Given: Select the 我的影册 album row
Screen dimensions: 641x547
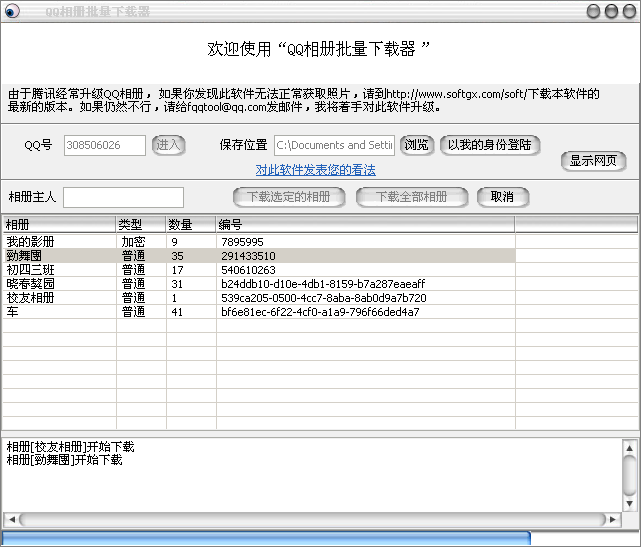Looking at the screenshot, I should click(259, 242).
